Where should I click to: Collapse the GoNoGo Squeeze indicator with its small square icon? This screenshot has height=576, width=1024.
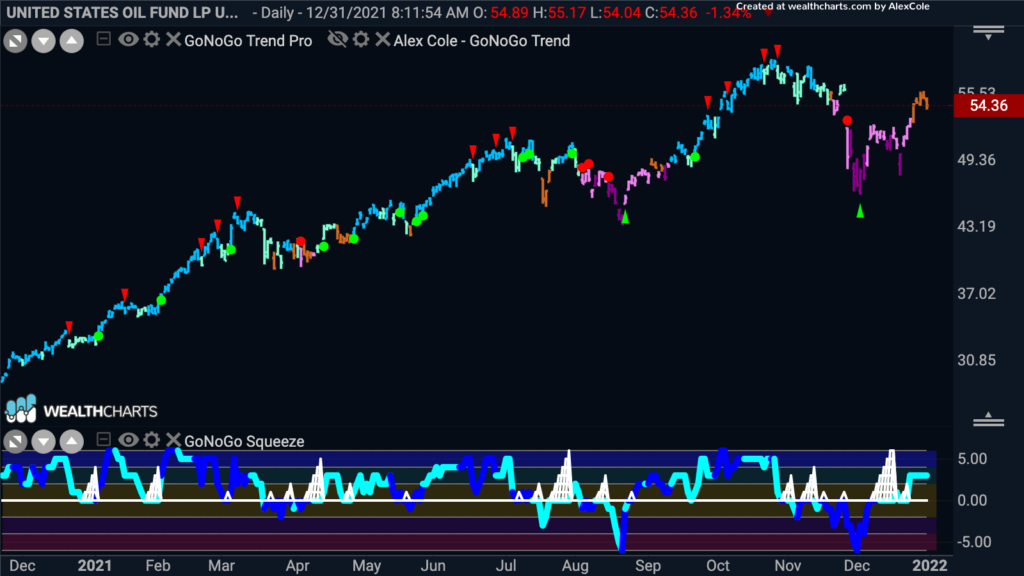[103, 440]
